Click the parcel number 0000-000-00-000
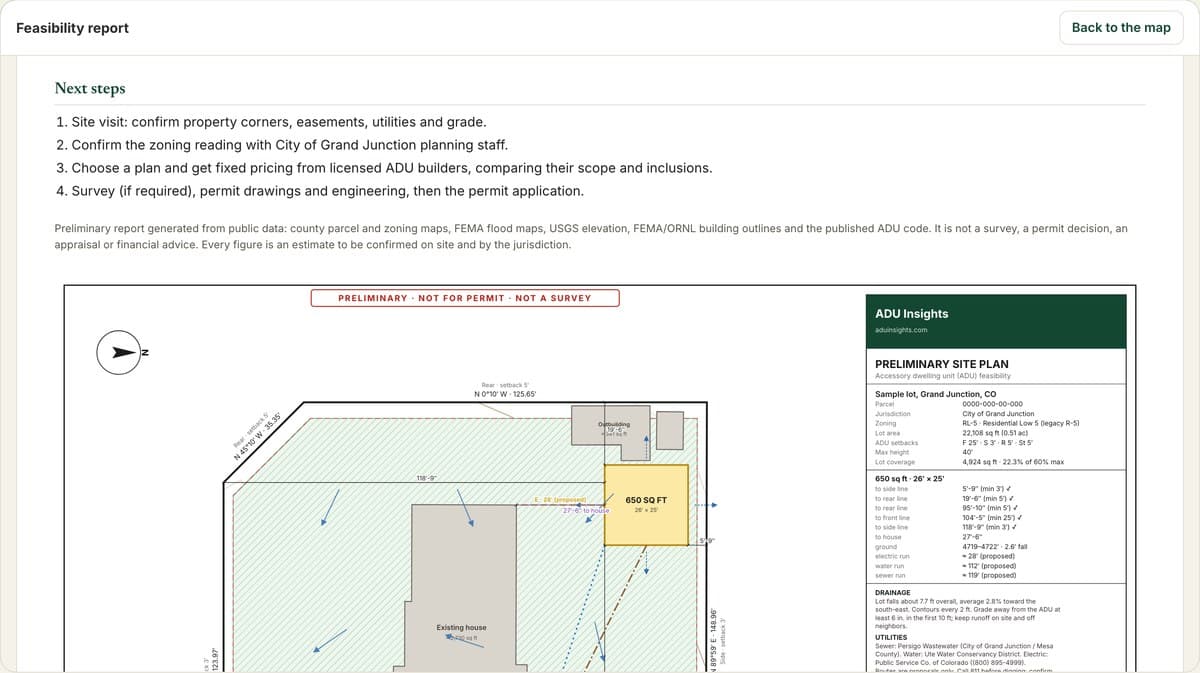 click(x=992, y=404)
